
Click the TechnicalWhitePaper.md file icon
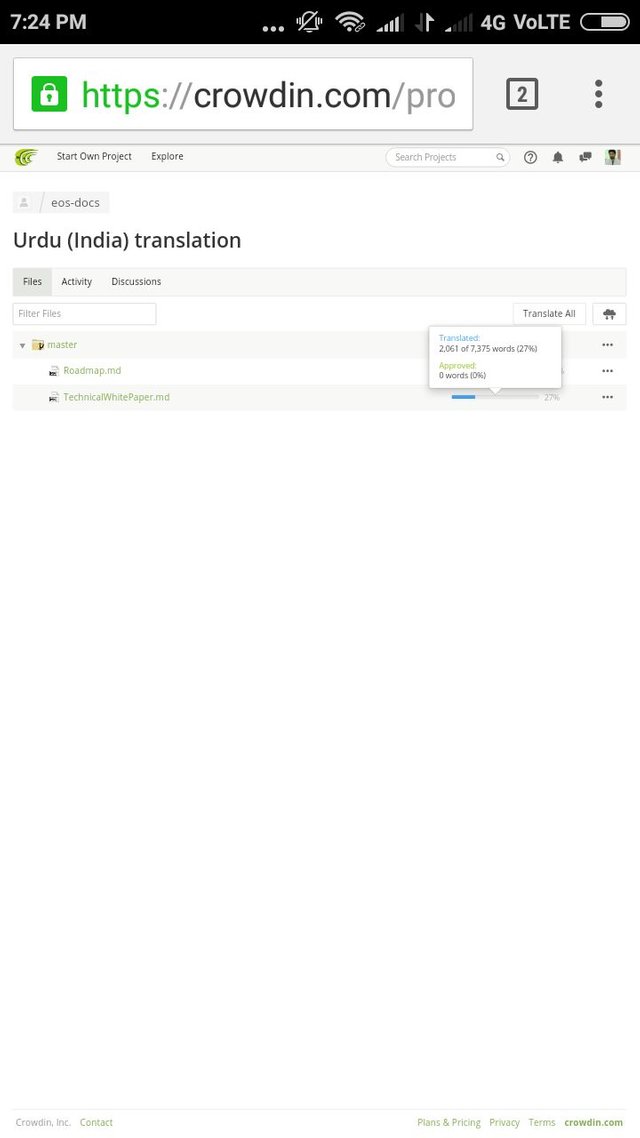point(54,397)
